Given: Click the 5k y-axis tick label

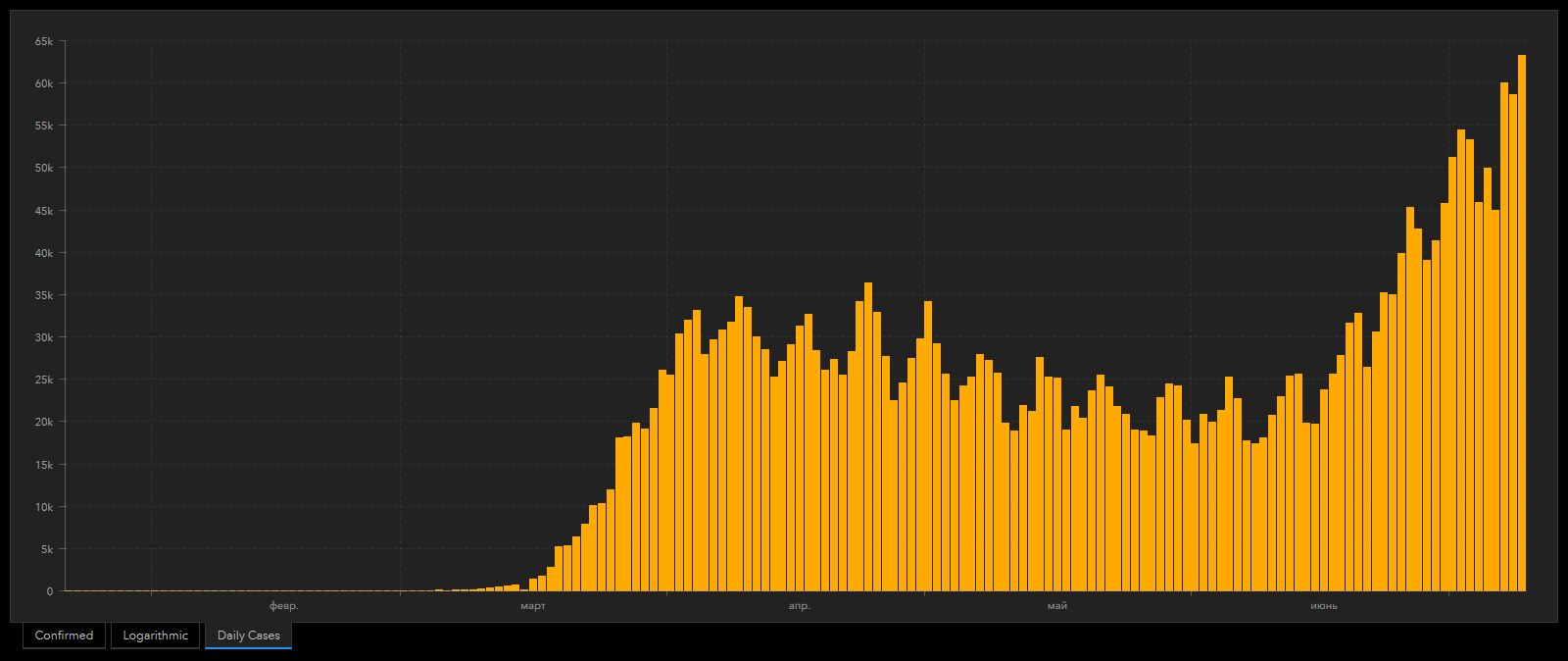Looking at the screenshot, I should (x=47, y=549).
